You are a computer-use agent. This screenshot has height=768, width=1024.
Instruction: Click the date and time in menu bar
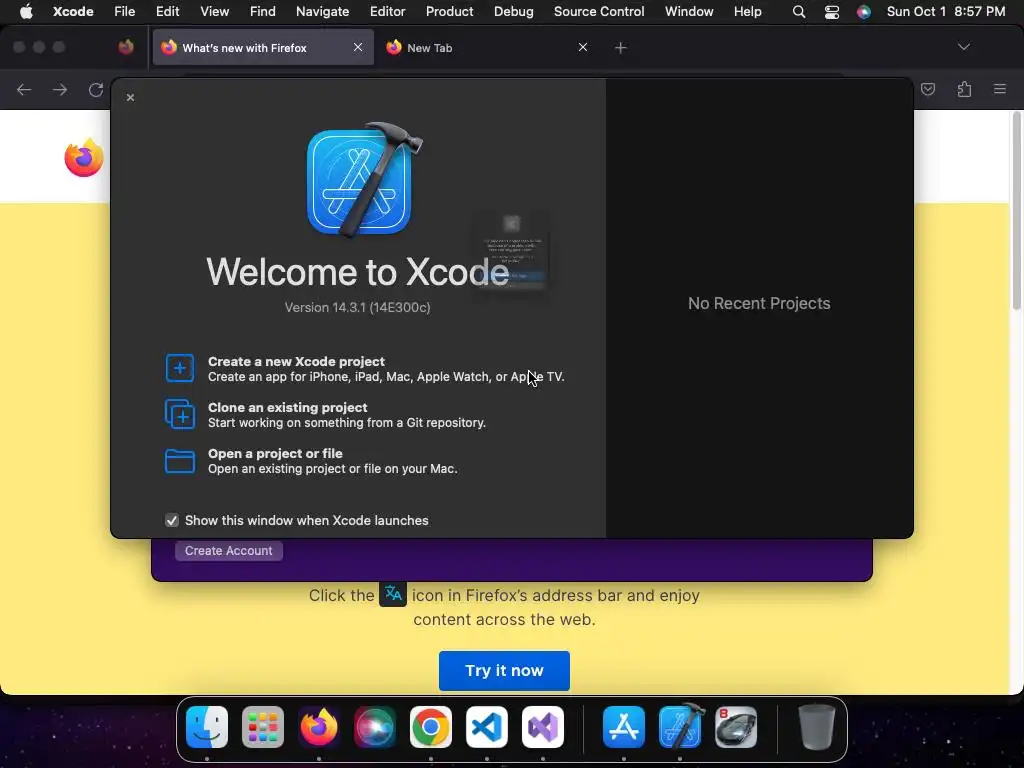tap(946, 11)
